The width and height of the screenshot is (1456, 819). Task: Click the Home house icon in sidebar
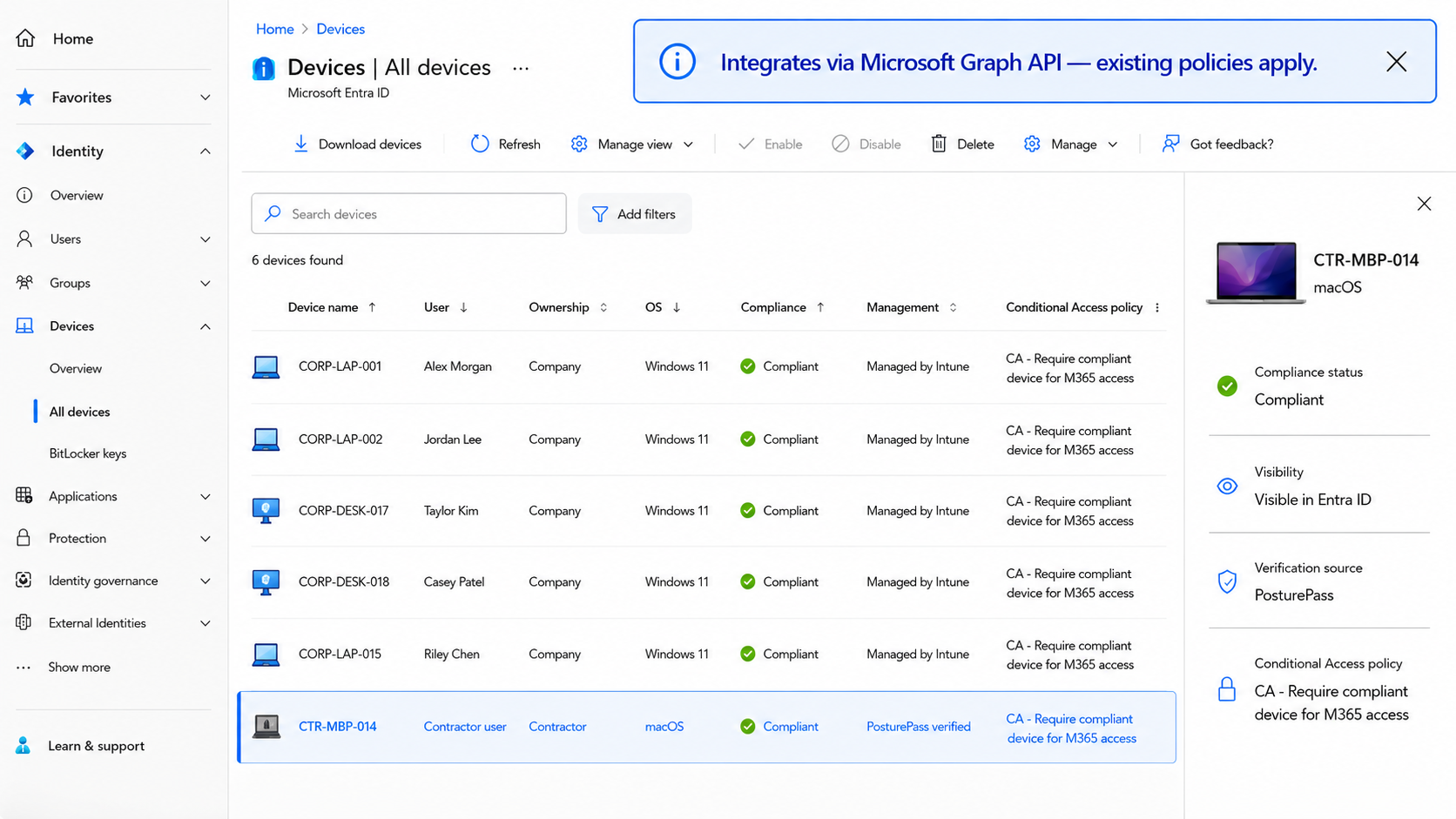[25, 38]
